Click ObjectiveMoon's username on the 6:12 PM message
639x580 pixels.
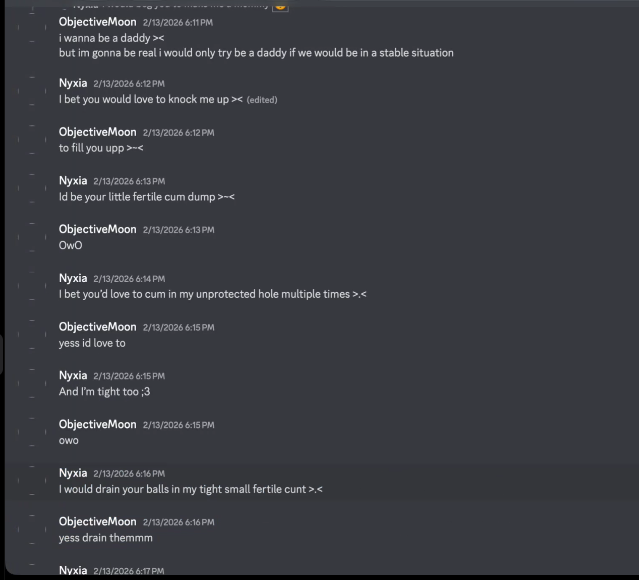pyautogui.click(x=97, y=132)
